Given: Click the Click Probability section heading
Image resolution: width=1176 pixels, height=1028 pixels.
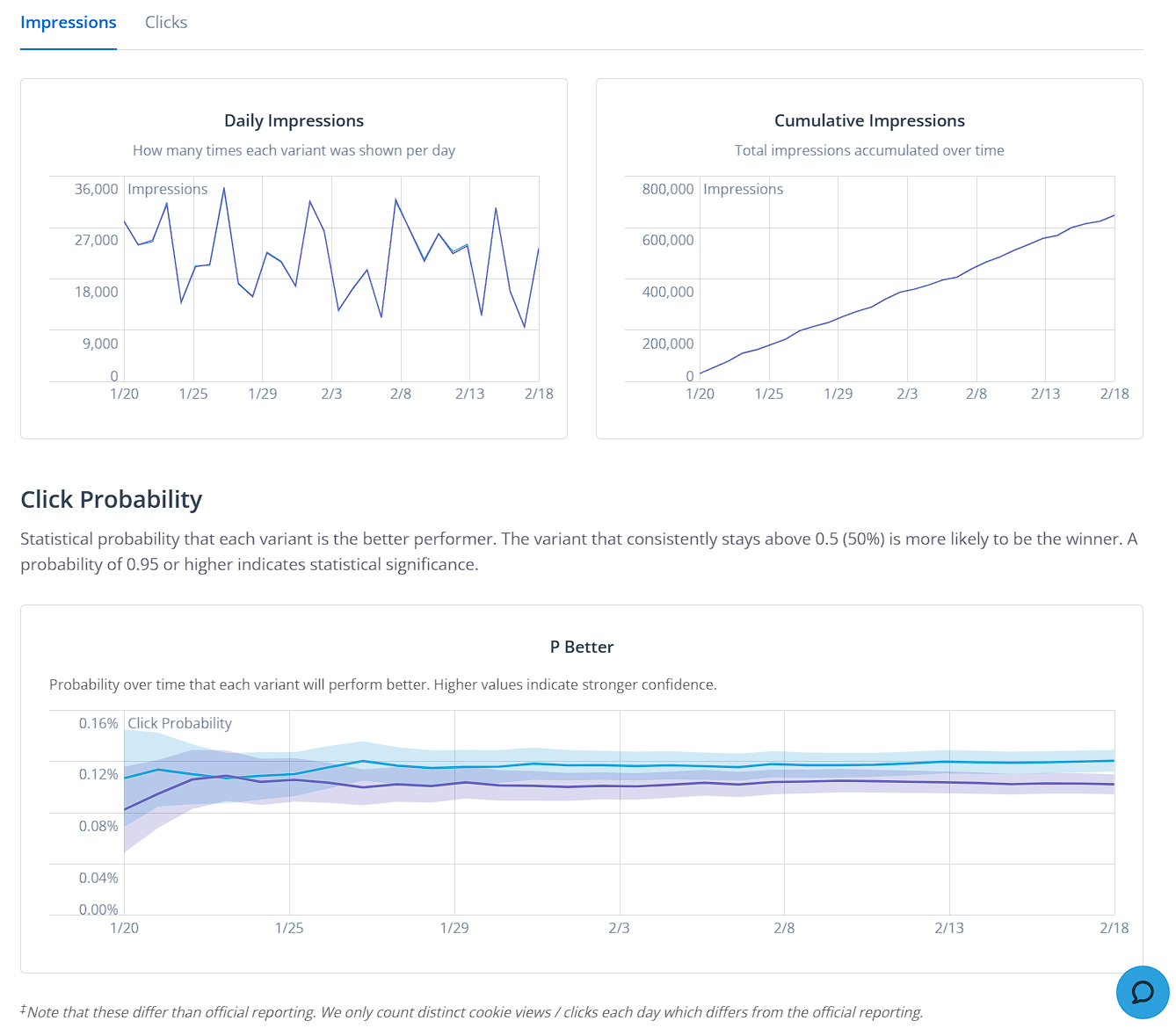Looking at the screenshot, I should pos(112,499).
